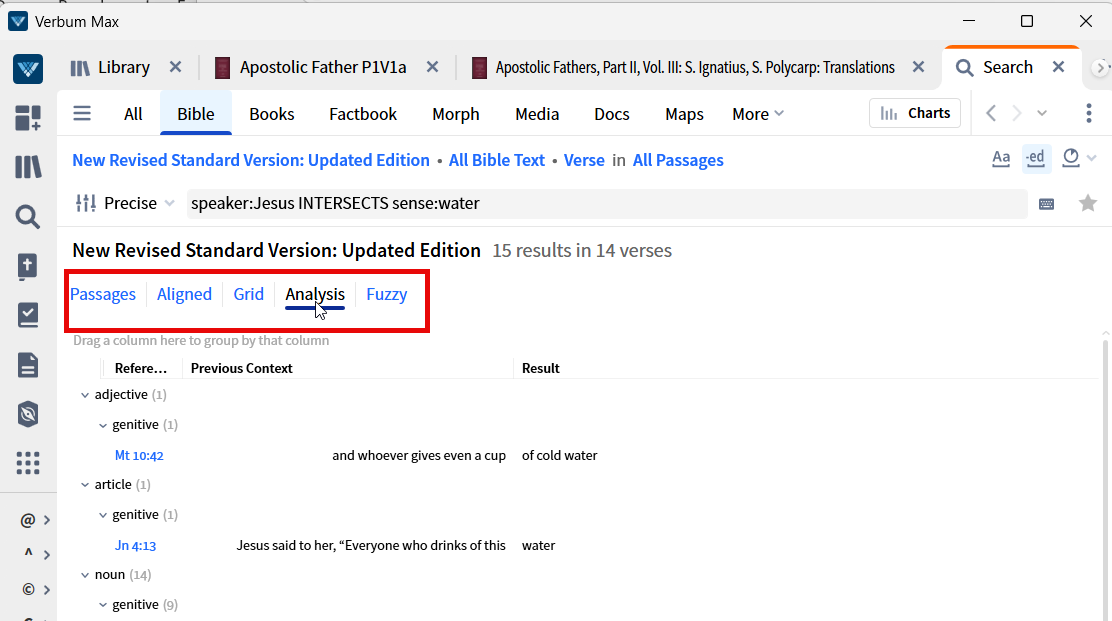The height and width of the screenshot is (621, 1112).
Task: Click the All Bible Text link
Action: click(x=496, y=160)
